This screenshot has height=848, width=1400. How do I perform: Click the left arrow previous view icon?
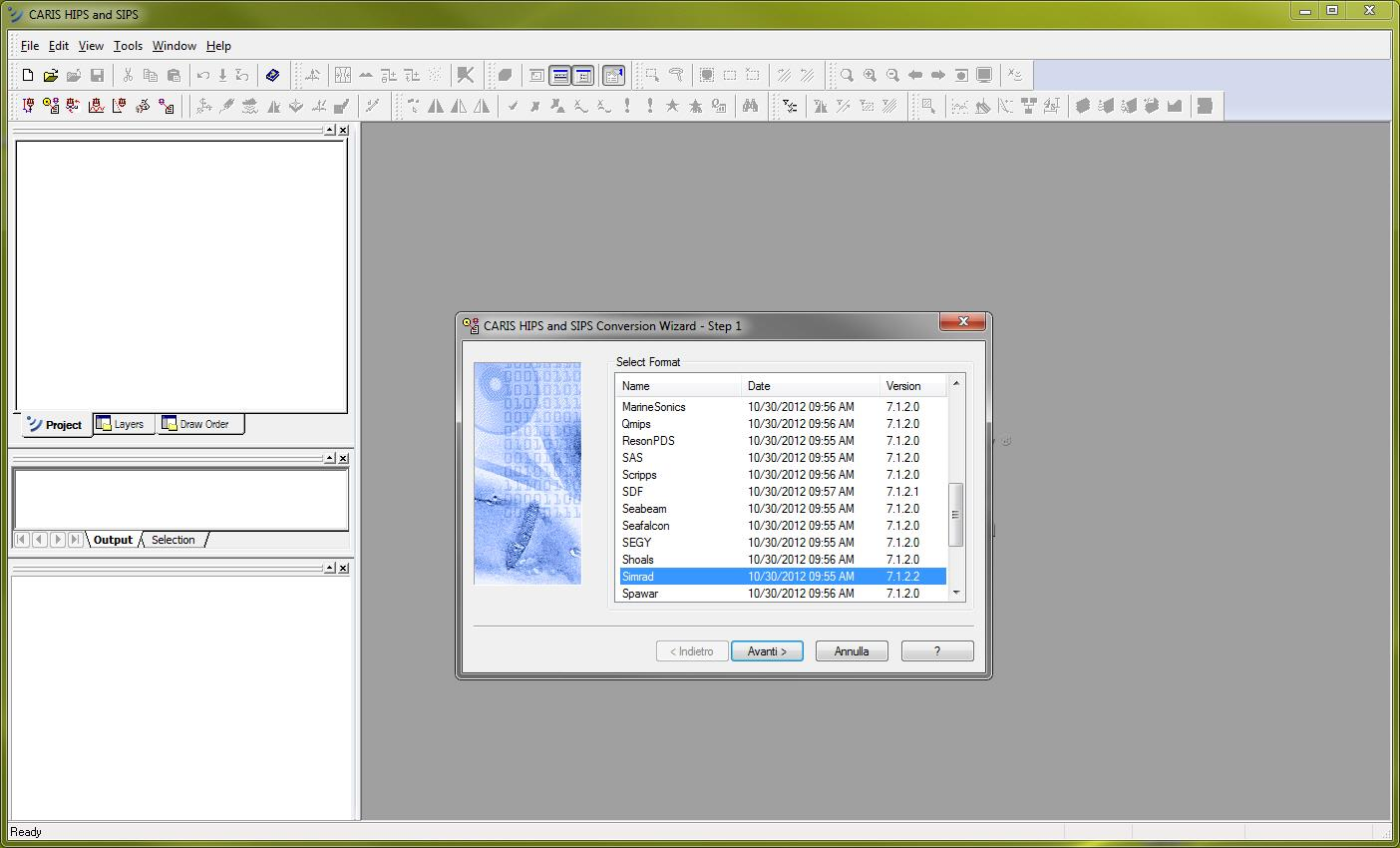tap(915, 75)
